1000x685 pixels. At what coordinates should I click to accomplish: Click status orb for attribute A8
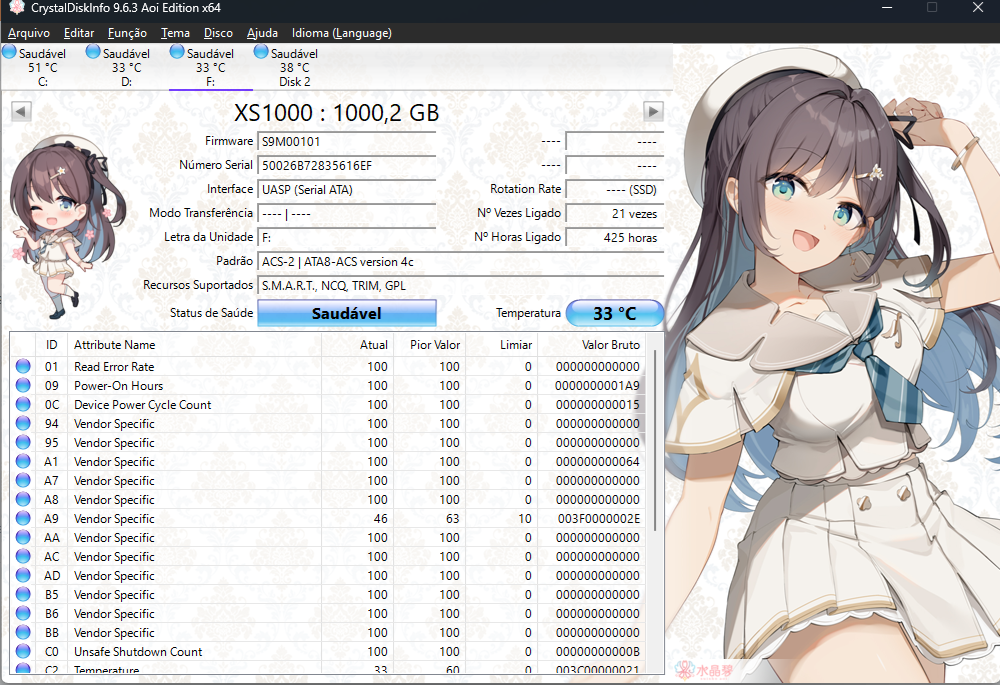23,499
